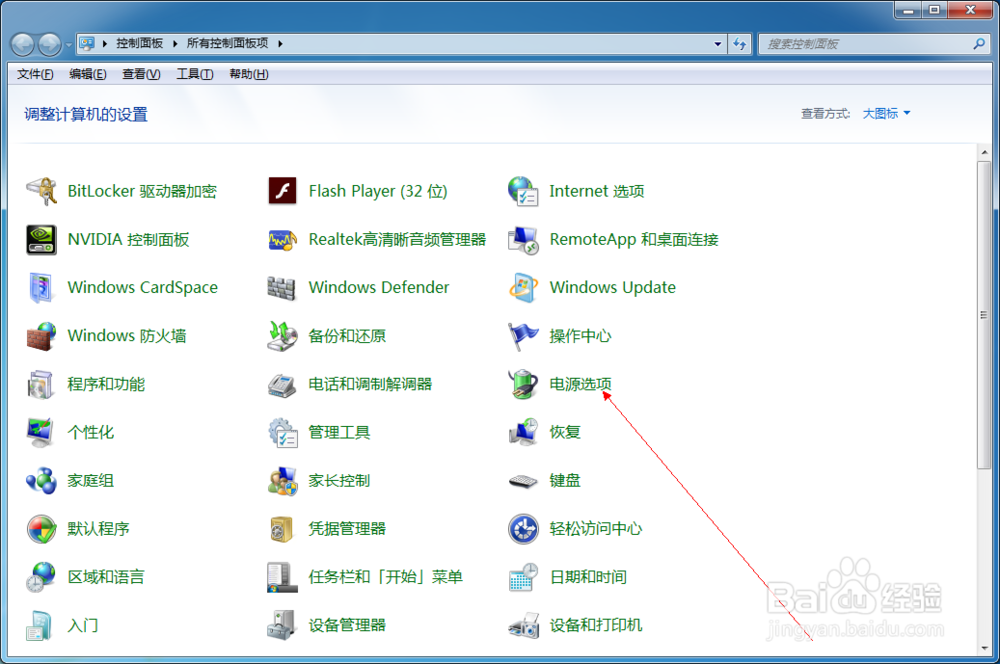Click the 区域和语言 globe icon

(41, 577)
